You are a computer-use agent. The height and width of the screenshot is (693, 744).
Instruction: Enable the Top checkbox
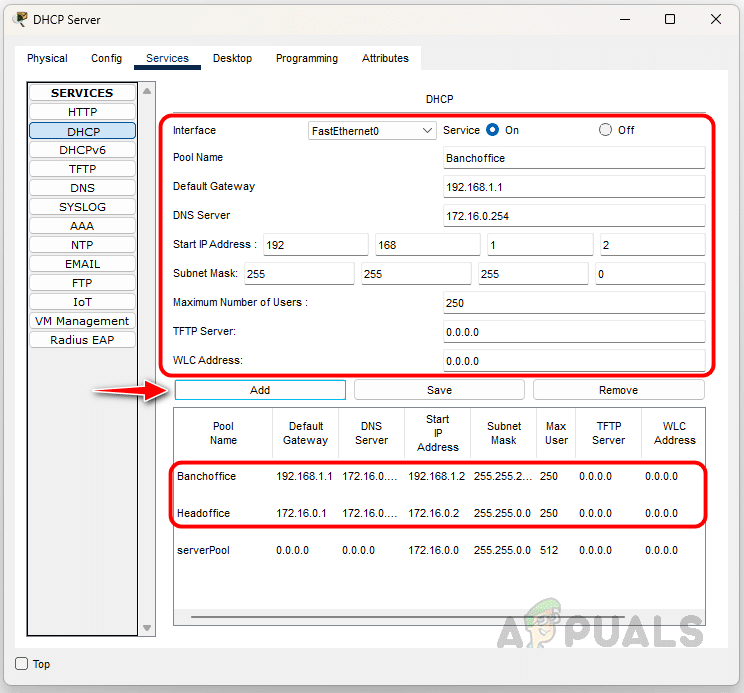pyautogui.click(x=22, y=664)
